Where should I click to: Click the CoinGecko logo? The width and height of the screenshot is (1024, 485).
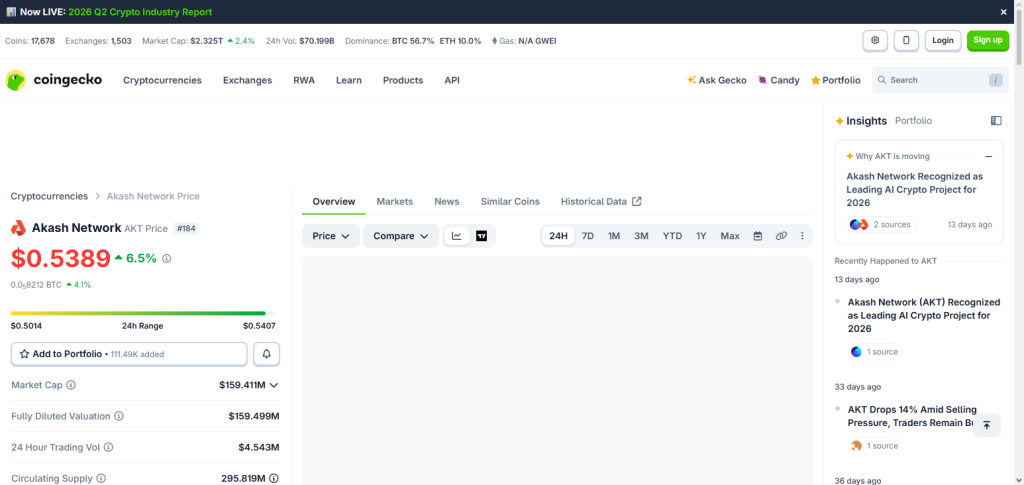[x=54, y=80]
